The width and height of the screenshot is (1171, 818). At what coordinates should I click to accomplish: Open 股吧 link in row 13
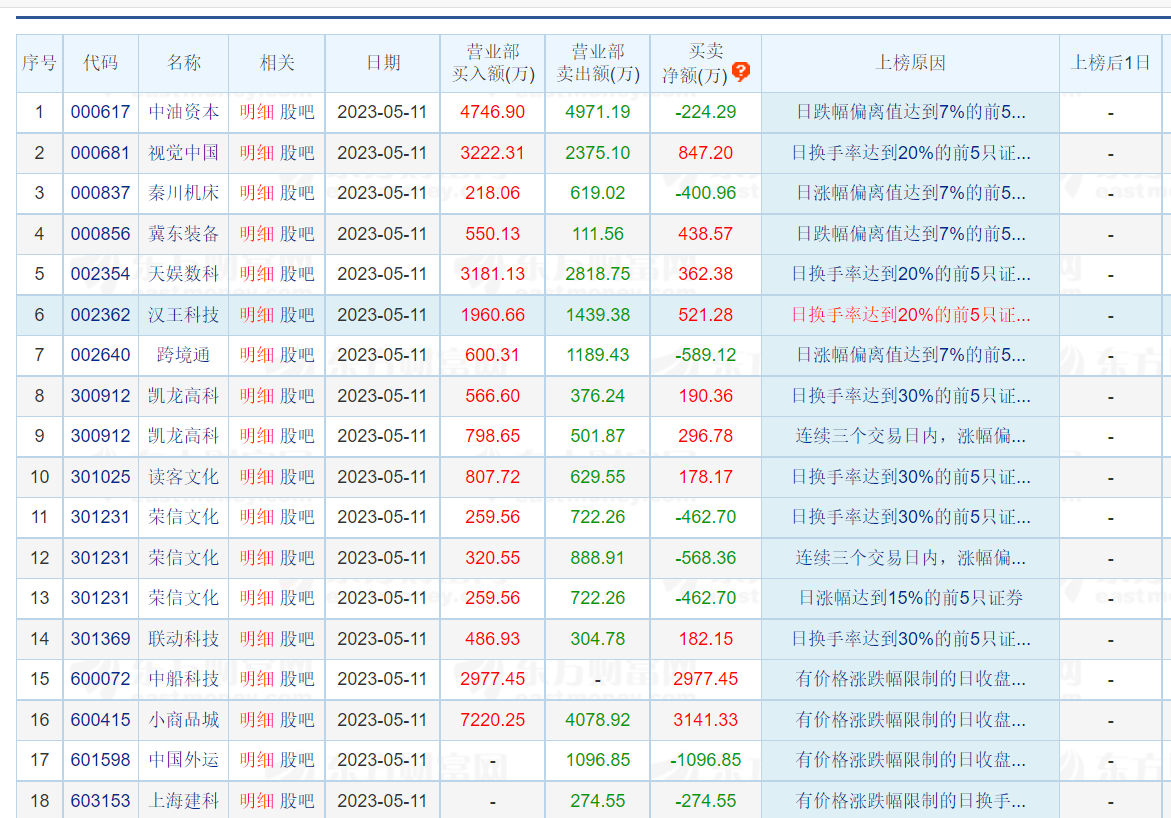point(297,598)
